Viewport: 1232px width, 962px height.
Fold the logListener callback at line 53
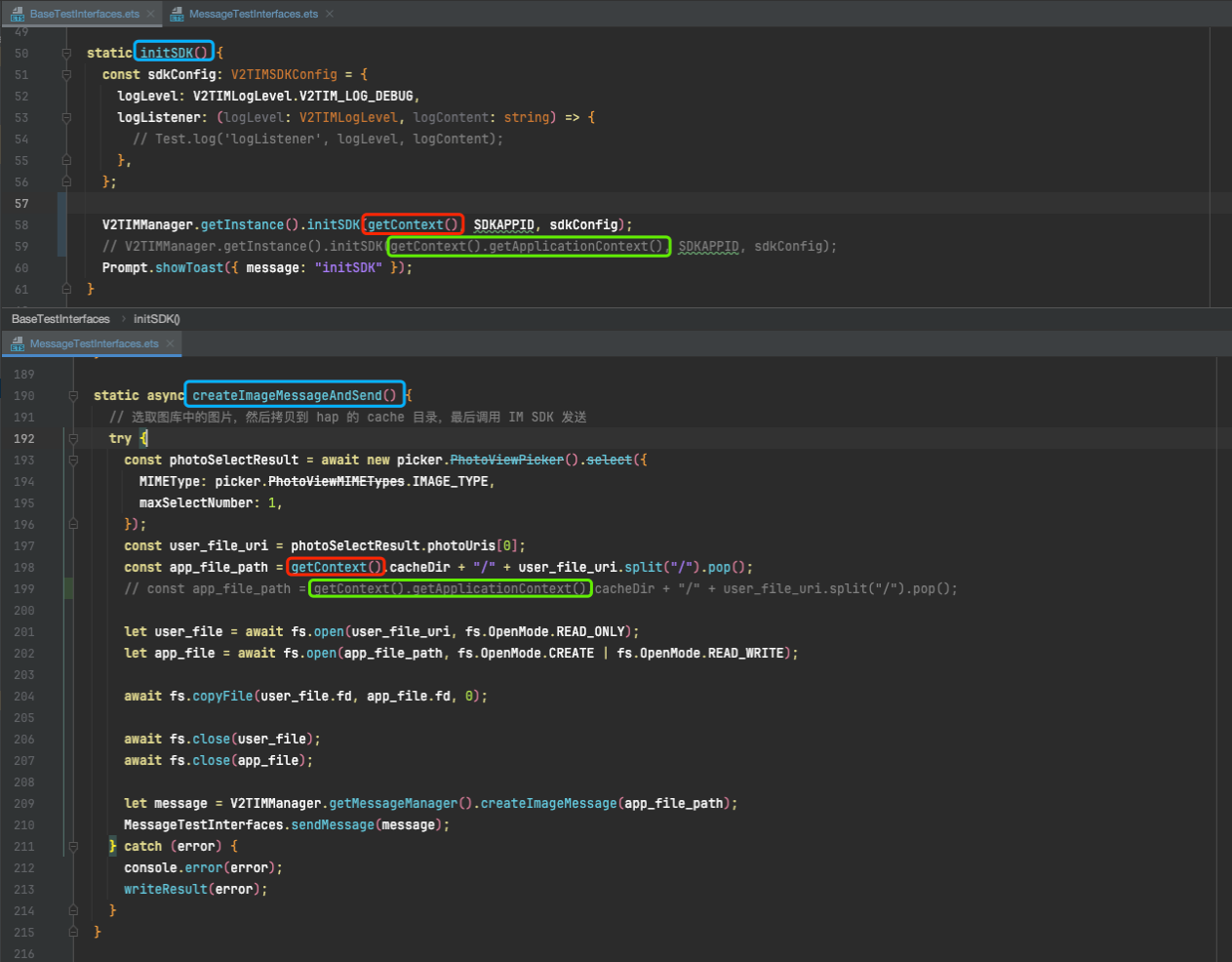(x=66, y=117)
